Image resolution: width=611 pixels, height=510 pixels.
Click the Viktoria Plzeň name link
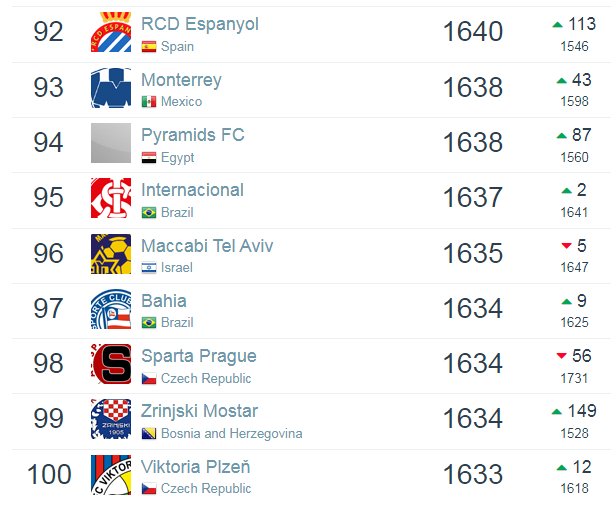195,467
